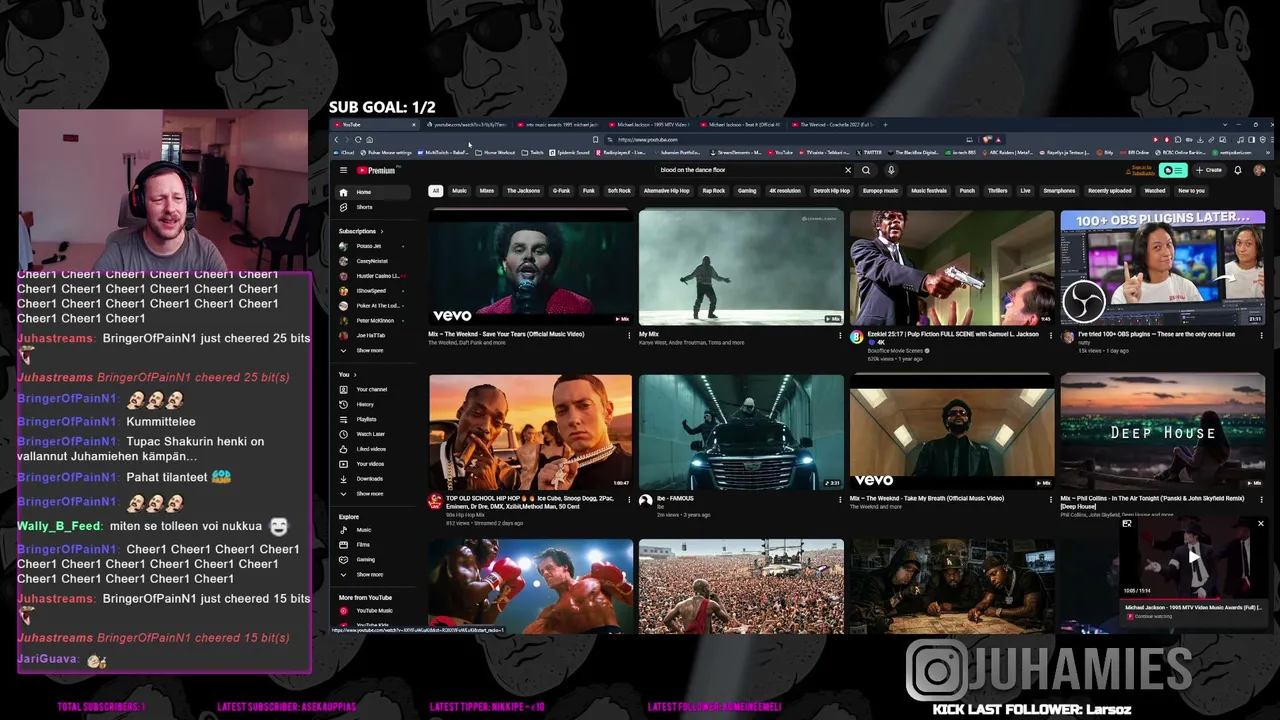Clear the search box with the X icon
This screenshot has width=1280, height=720.
pos(848,170)
